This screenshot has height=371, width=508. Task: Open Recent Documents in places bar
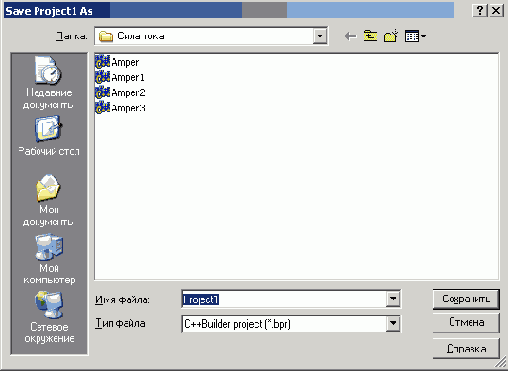click(x=49, y=83)
